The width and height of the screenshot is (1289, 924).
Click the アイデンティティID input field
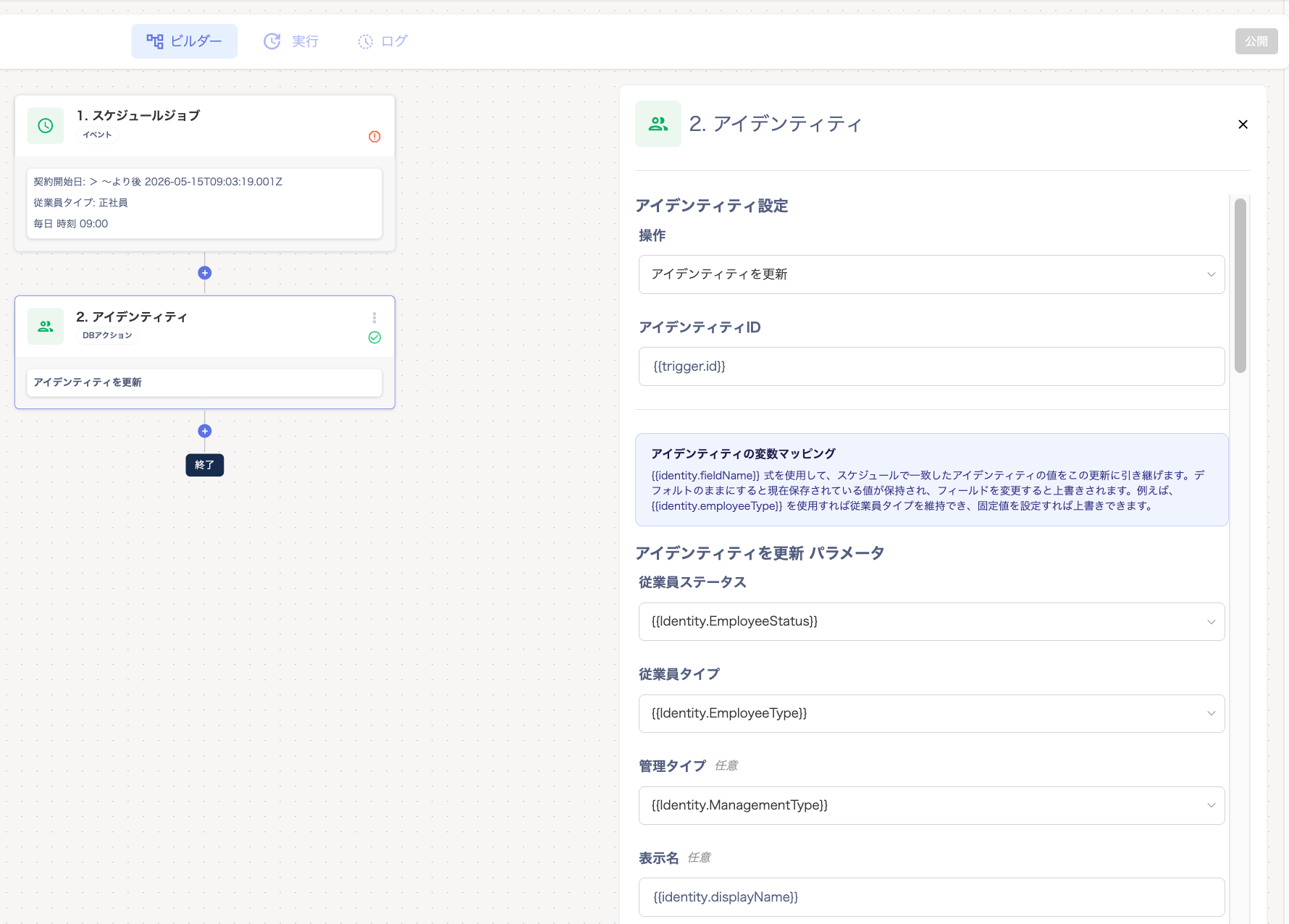pyautogui.click(x=931, y=366)
